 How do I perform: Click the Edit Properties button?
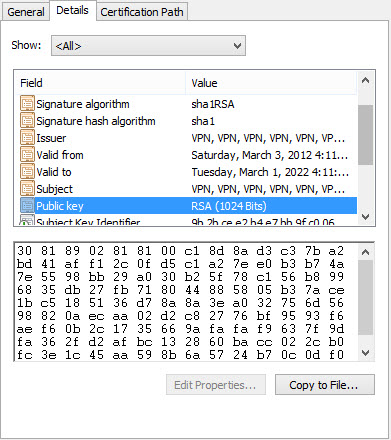[x=216, y=385]
